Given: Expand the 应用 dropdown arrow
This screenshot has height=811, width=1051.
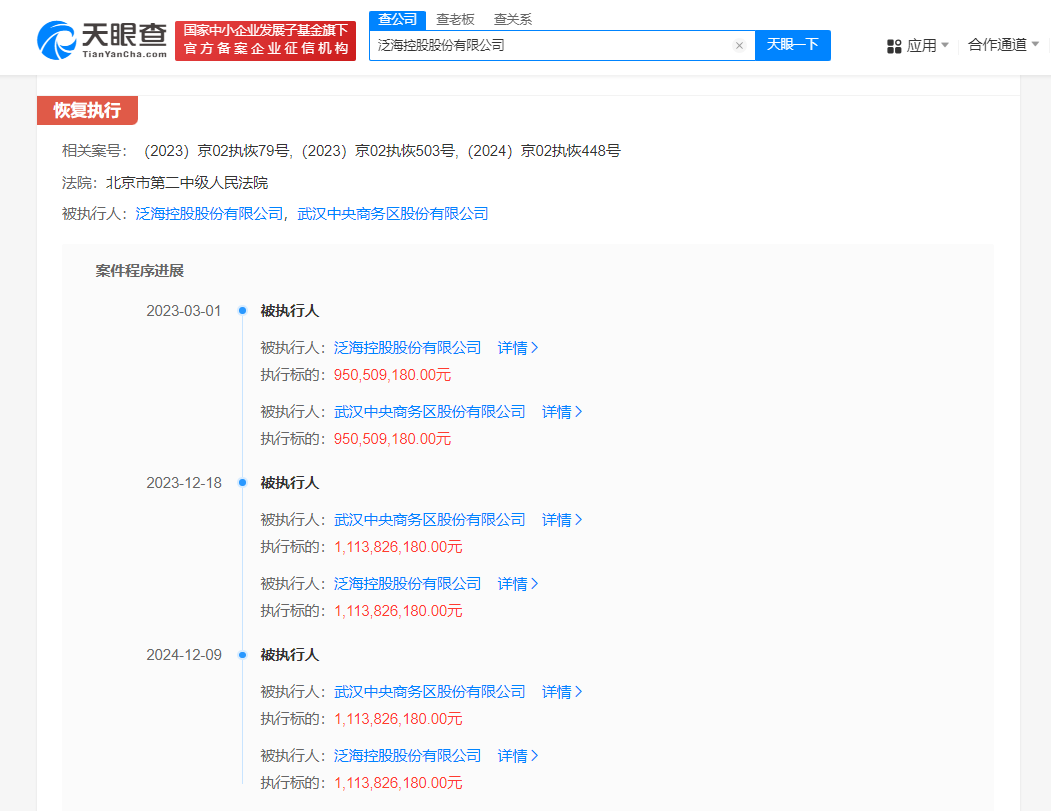Looking at the screenshot, I should tap(945, 45).
